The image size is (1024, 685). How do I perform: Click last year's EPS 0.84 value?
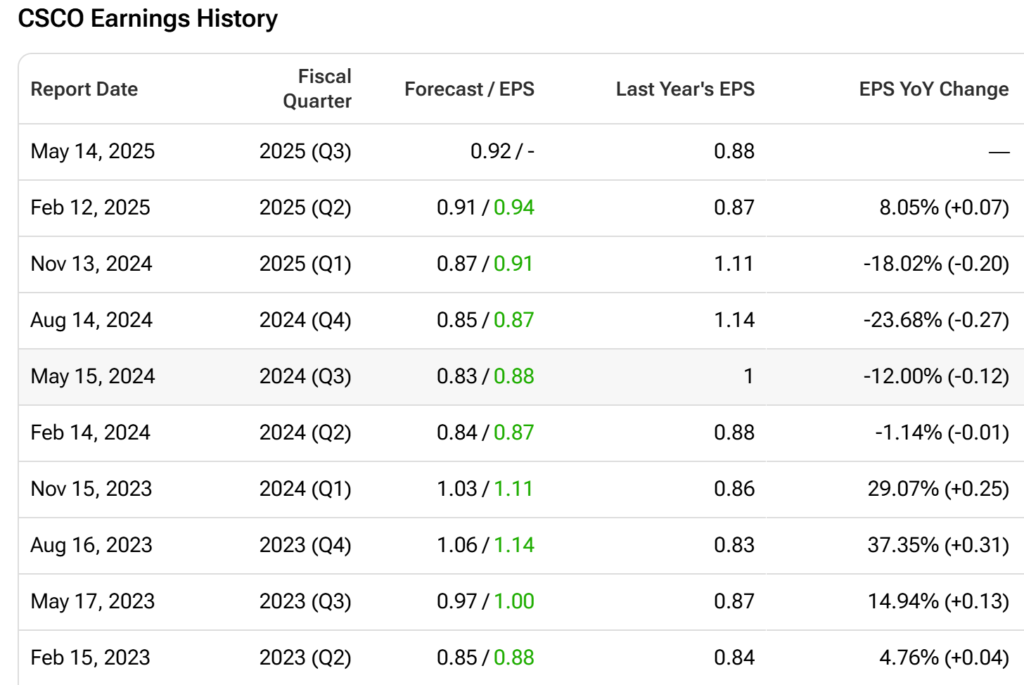[734, 657]
